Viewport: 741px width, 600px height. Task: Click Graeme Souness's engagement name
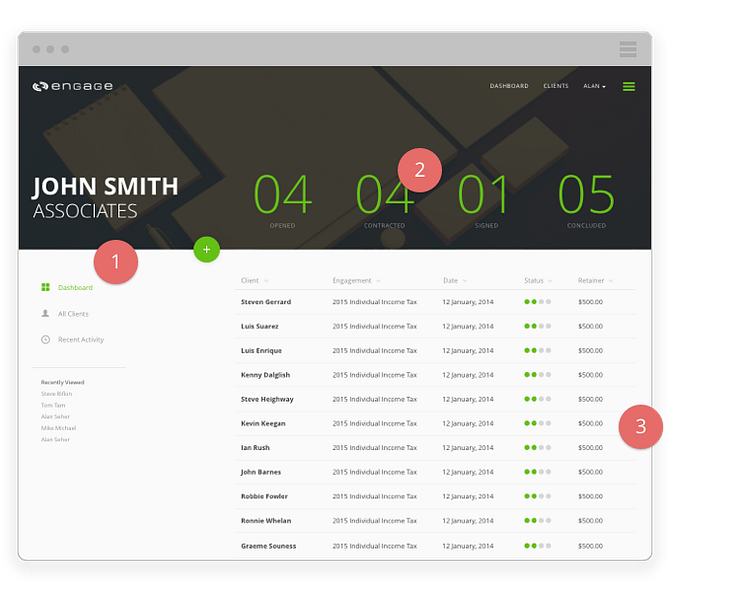(374, 546)
